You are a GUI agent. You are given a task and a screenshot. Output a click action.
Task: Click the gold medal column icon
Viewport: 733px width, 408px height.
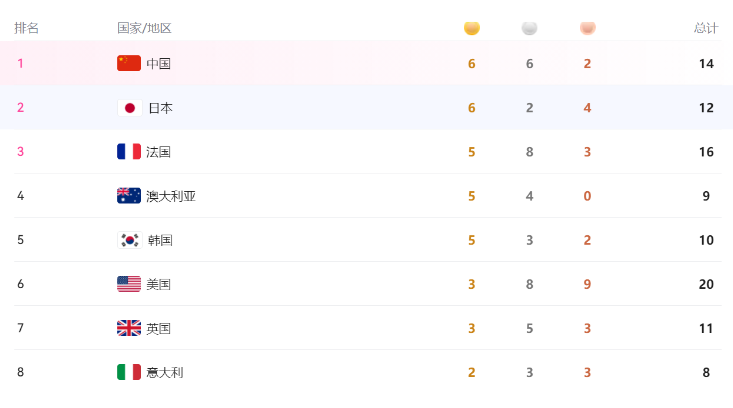point(472,28)
